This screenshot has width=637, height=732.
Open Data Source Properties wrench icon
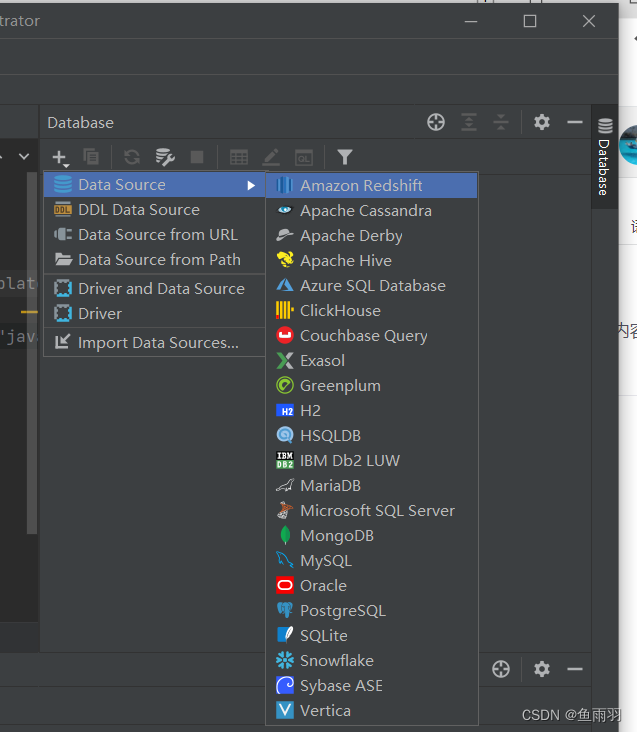click(x=165, y=157)
